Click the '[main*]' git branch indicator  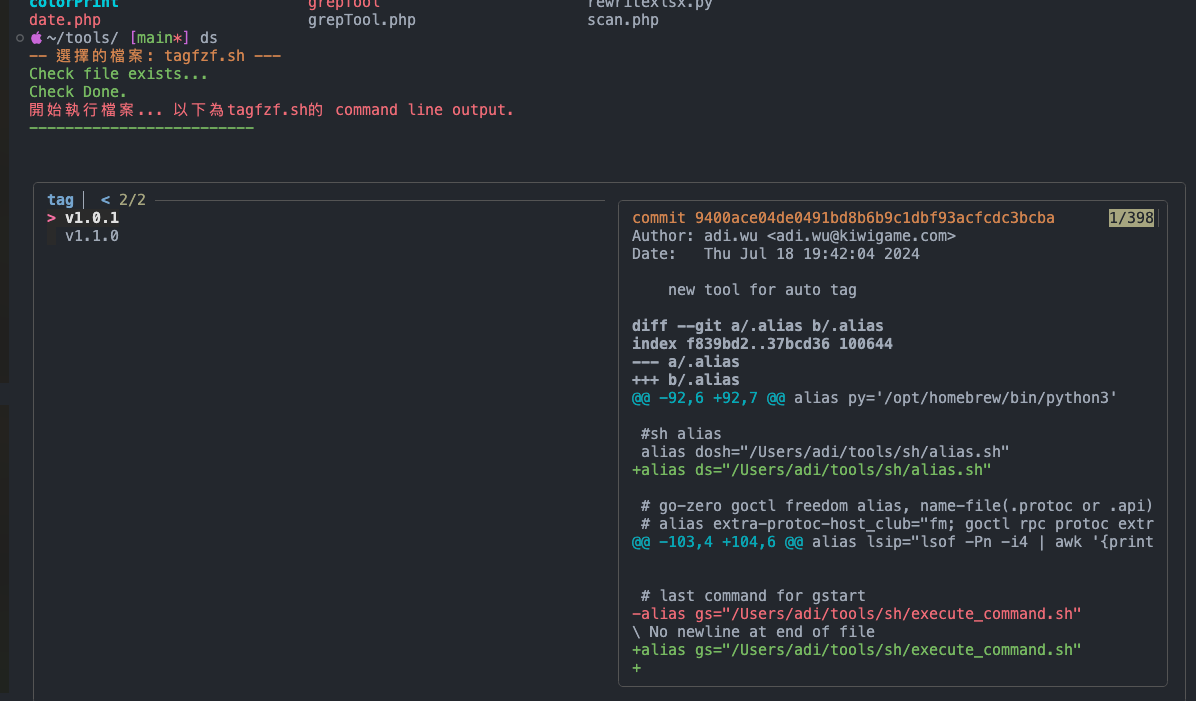tap(159, 38)
